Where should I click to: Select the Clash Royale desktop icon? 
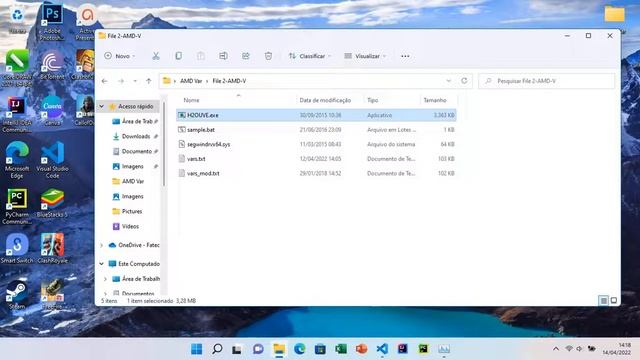[52, 248]
